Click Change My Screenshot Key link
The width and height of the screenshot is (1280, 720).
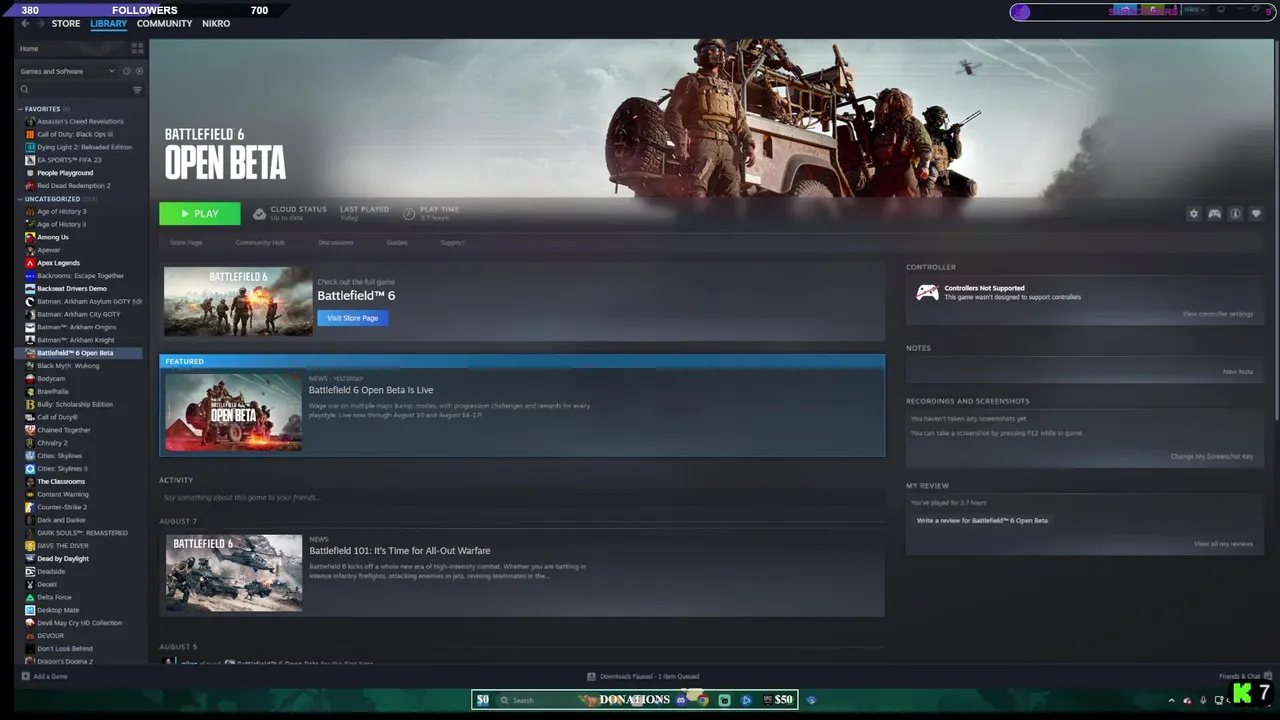click(1211, 456)
